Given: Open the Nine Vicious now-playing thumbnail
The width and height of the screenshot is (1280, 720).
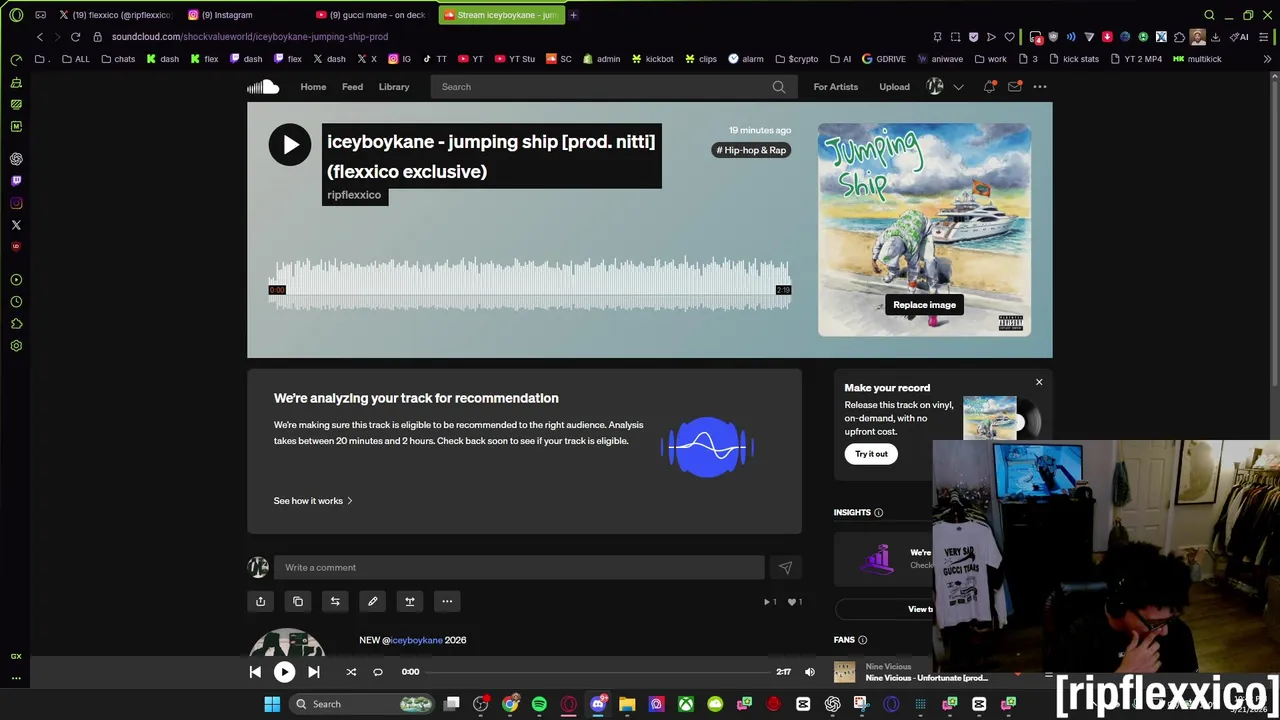Looking at the screenshot, I should pos(845,672).
